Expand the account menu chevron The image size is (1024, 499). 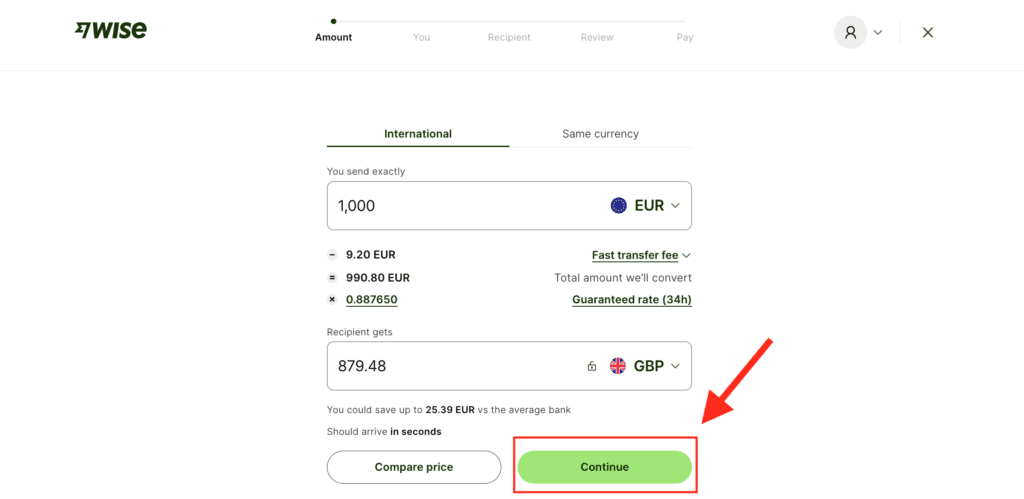click(x=878, y=32)
